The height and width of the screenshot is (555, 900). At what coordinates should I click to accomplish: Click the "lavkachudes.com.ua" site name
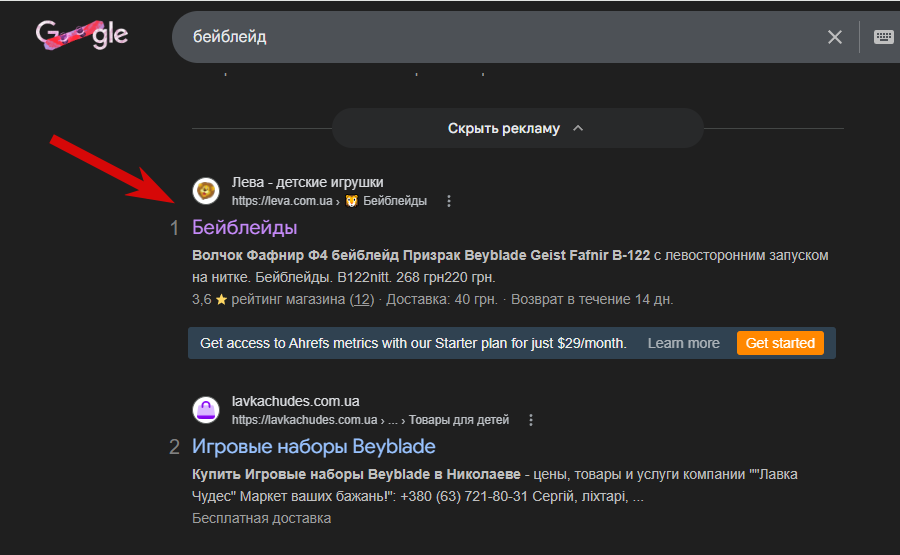click(295, 401)
